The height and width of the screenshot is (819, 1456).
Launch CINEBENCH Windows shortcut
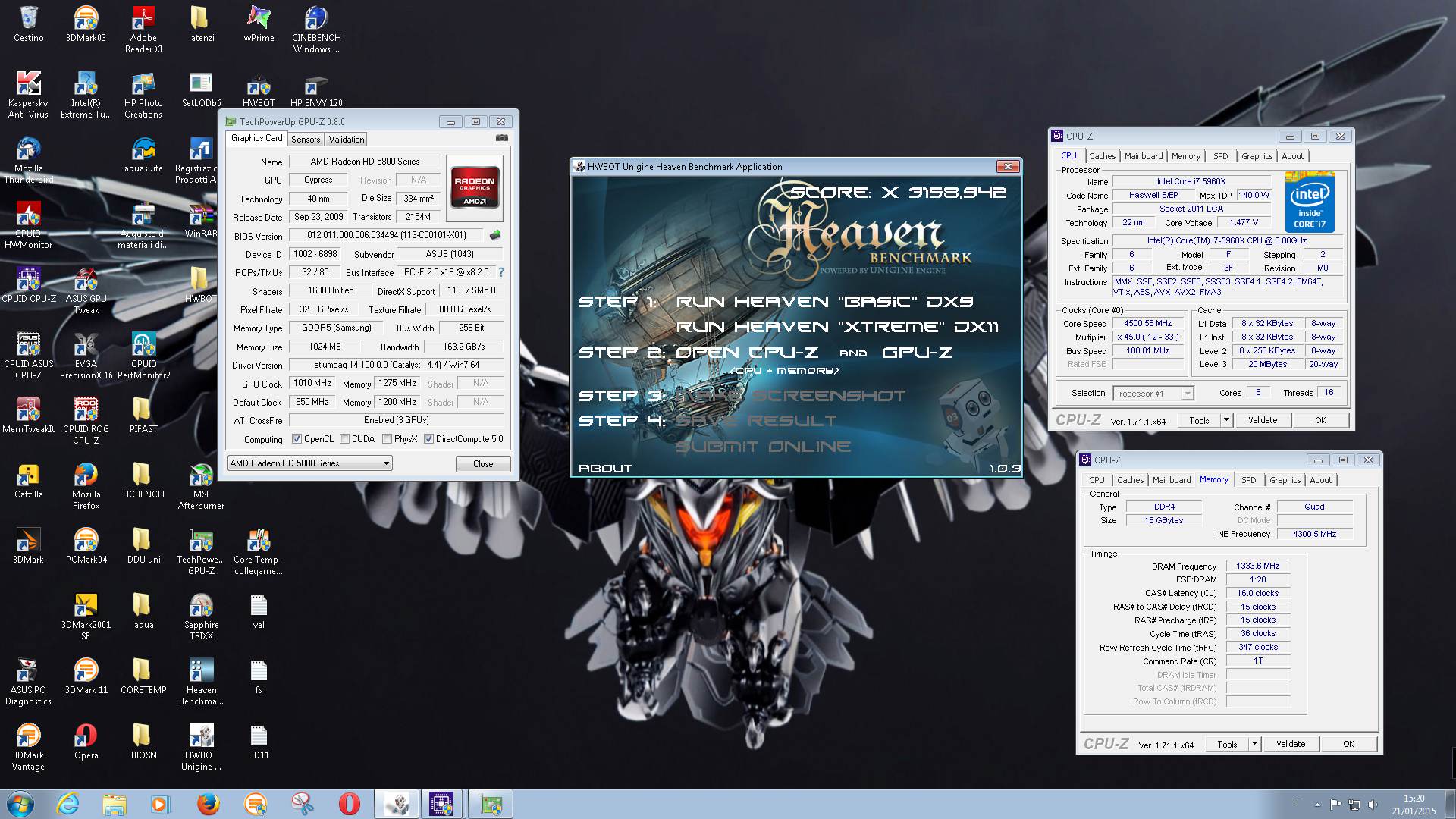(x=316, y=30)
